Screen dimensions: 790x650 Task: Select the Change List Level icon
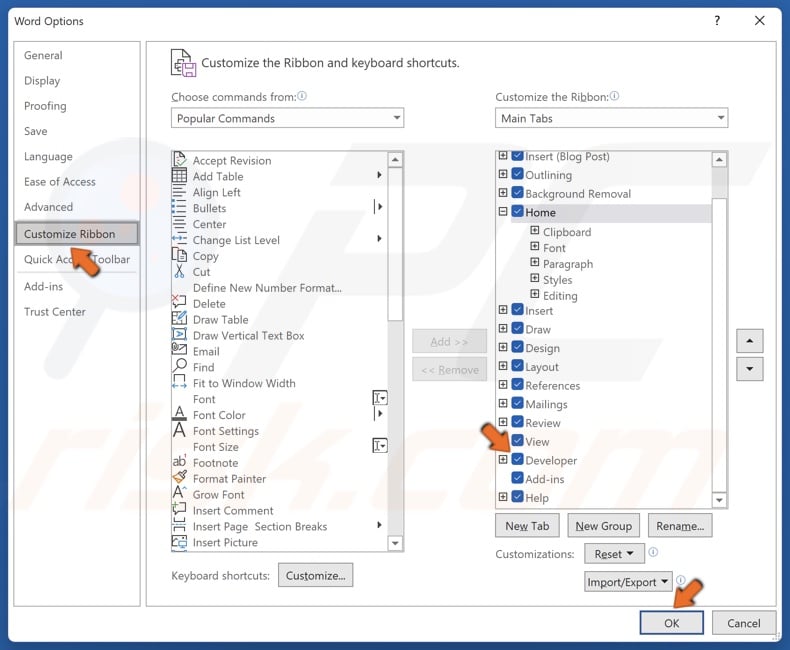tap(179, 239)
